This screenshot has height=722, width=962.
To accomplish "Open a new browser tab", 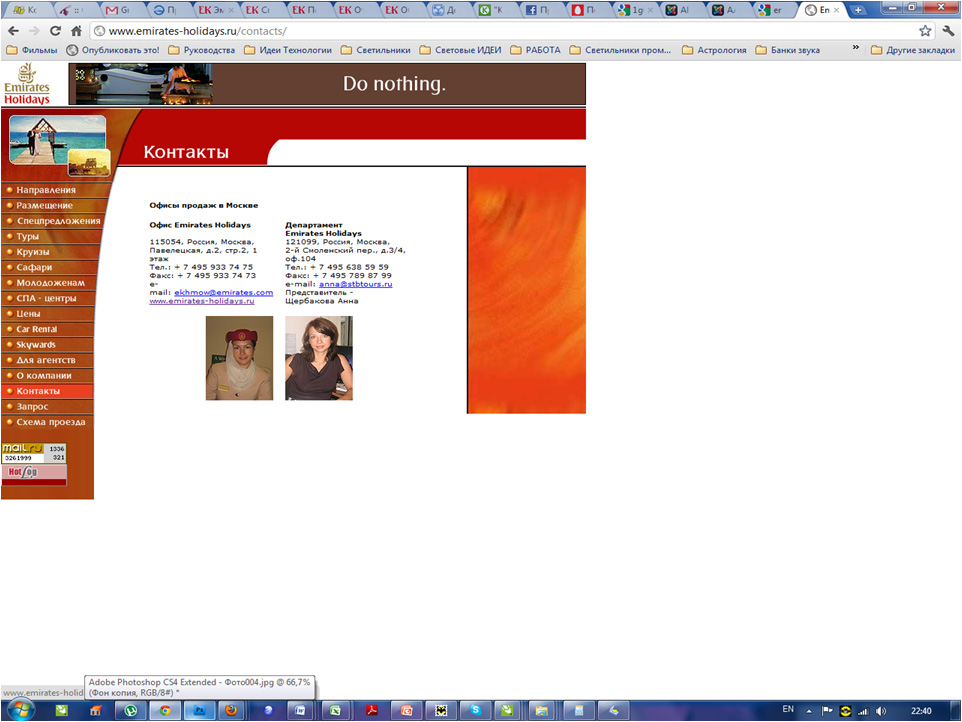I will coord(858,10).
